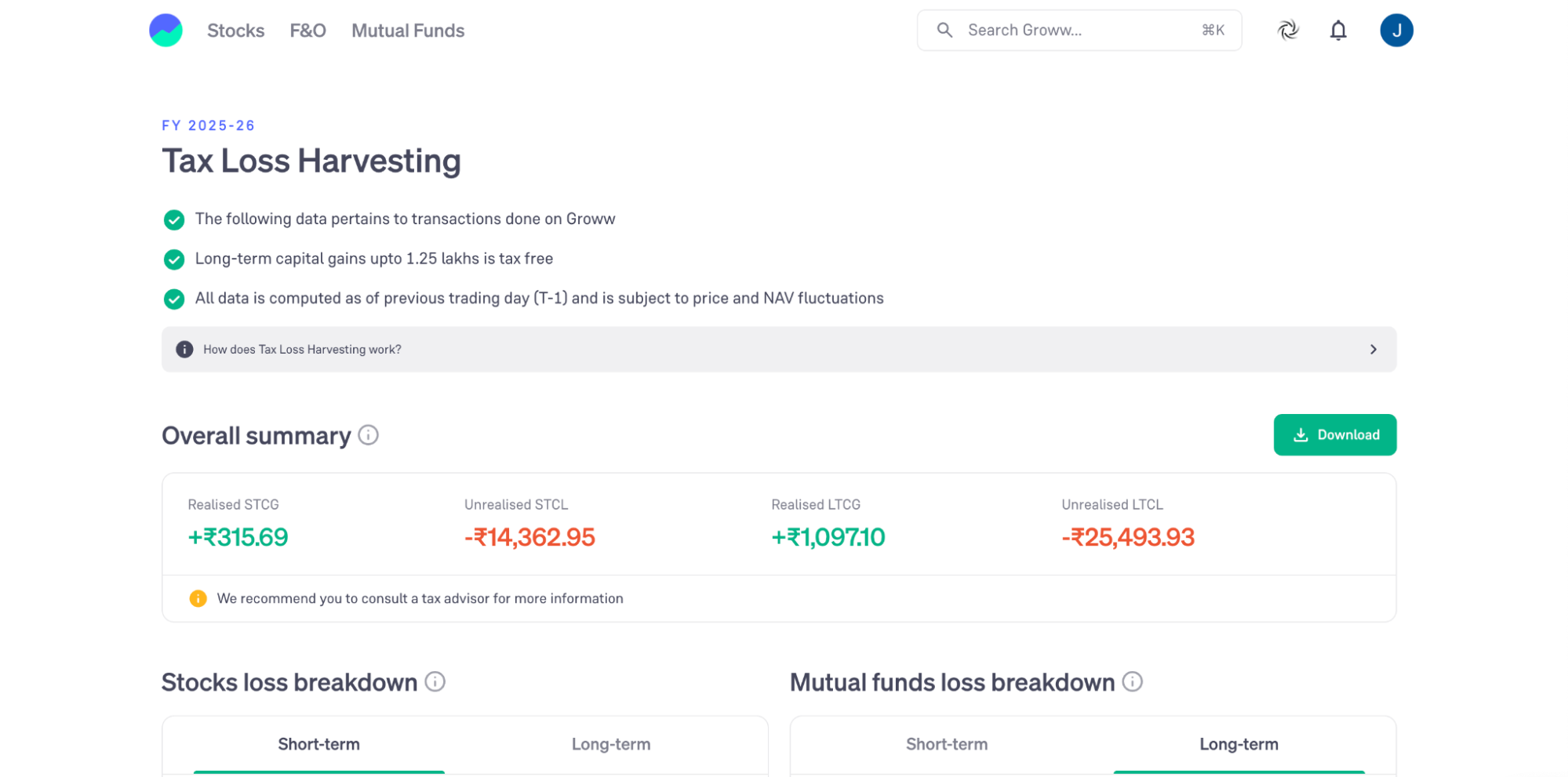
Task: Click the spiral icon beside the bell
Action: [1287, 31]
